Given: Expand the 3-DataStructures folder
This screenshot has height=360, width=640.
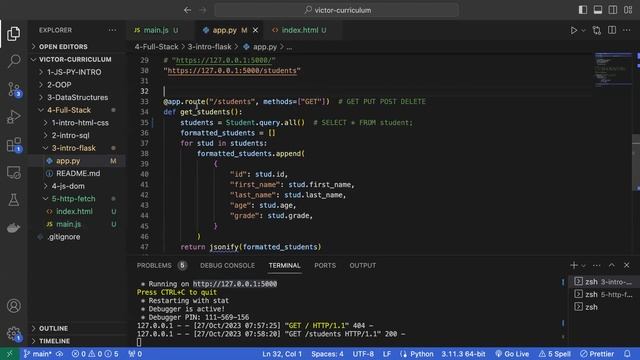Looking at the screenshot, I should [77, 97].
